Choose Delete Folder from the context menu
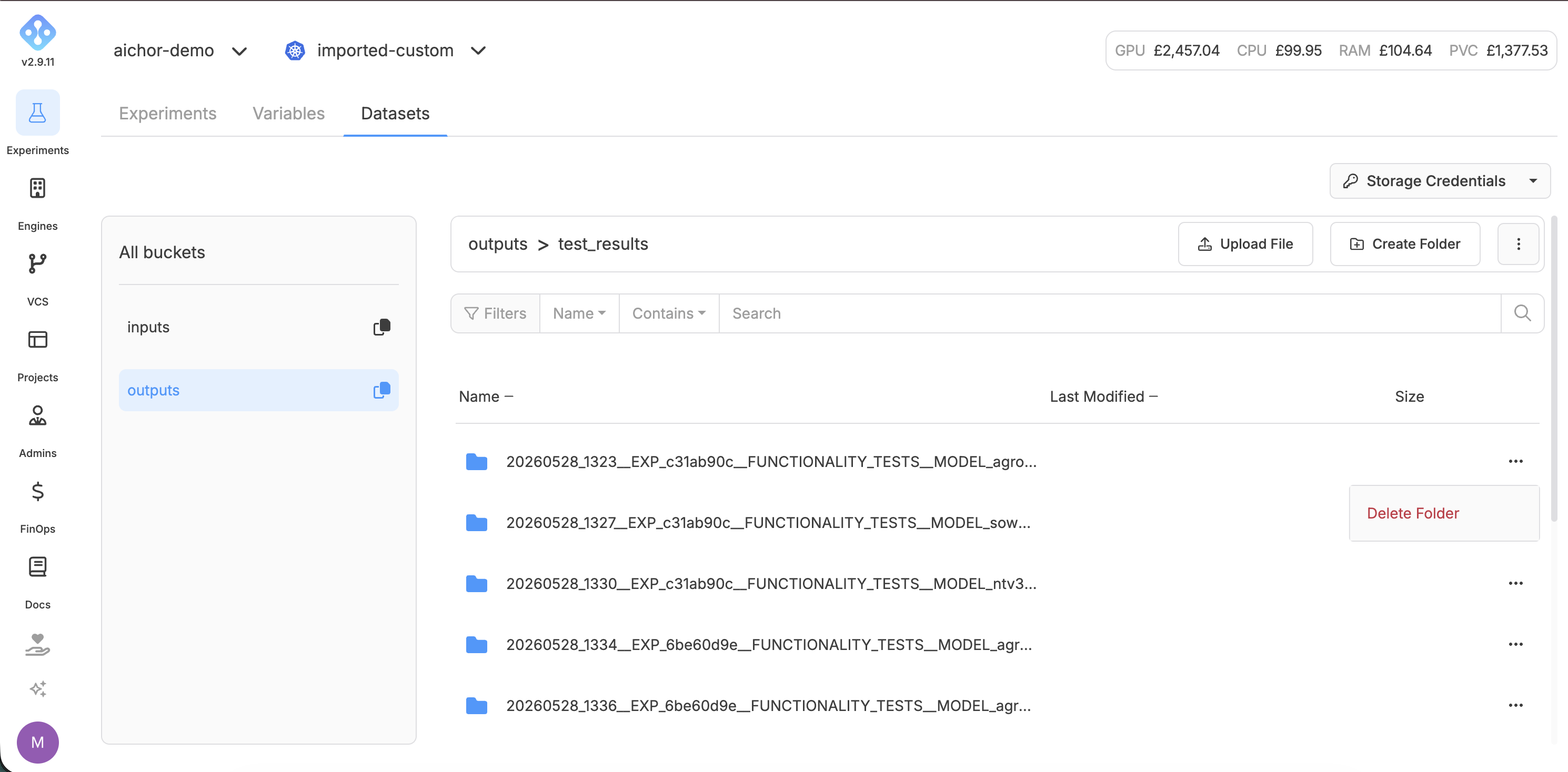Image resolution: width=1568 pixels, height=772 pixels. tap(1444, 513)
